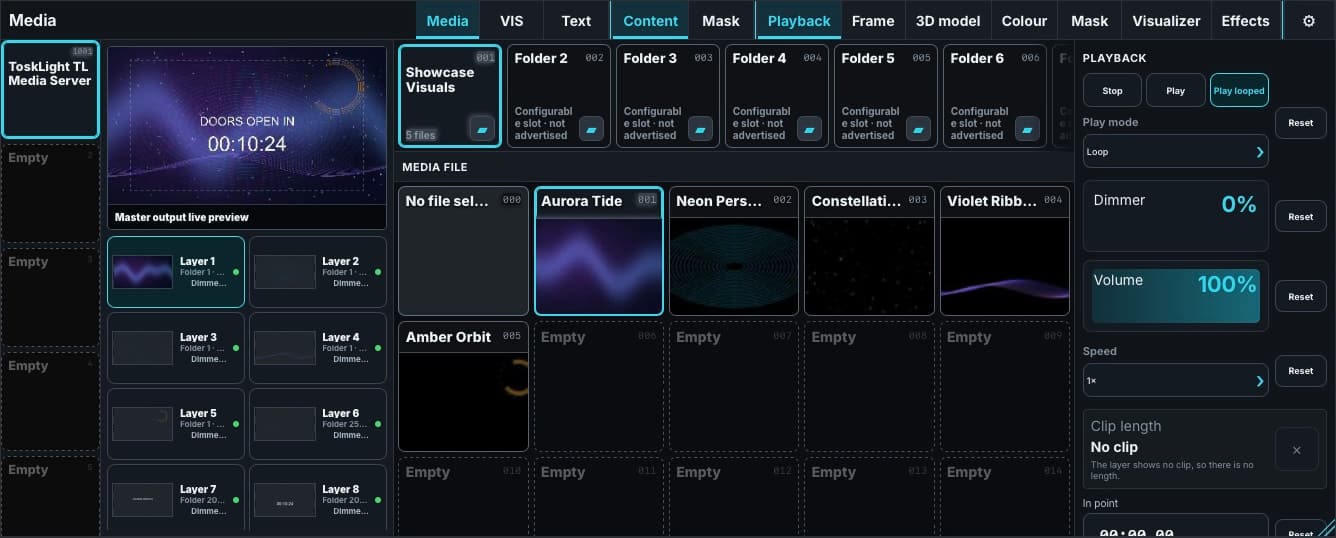Open the Effects tab

(x=1246, y=20)
